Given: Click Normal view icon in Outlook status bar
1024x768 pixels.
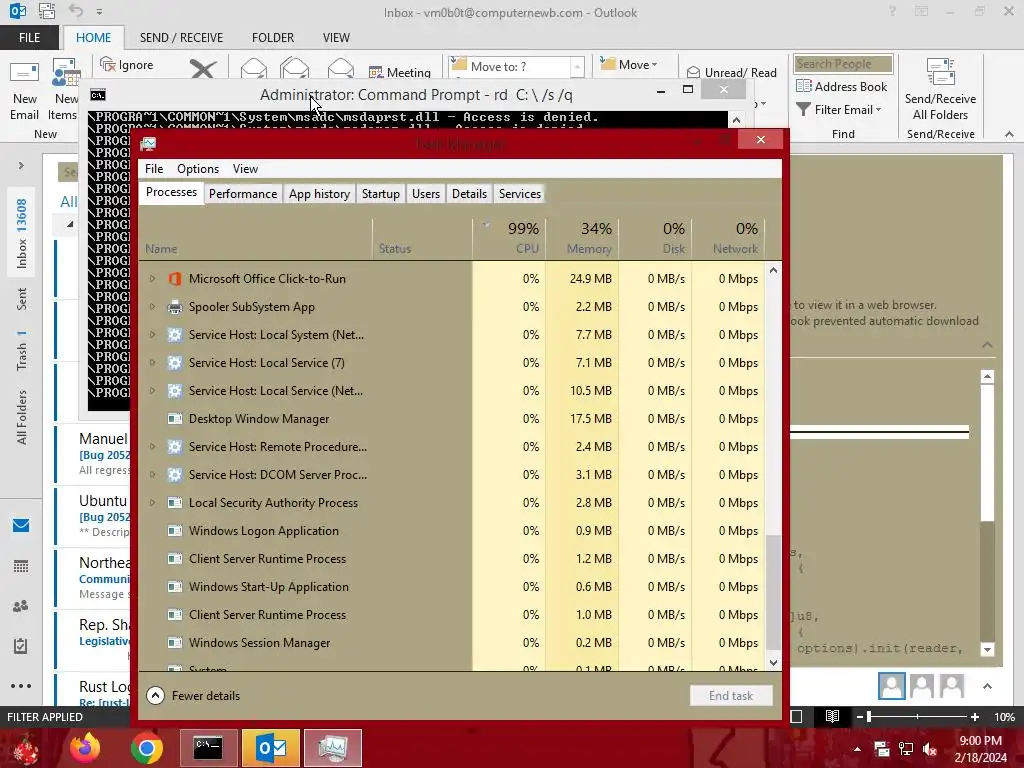Looking at the screenshot, I should coord(796,716).
